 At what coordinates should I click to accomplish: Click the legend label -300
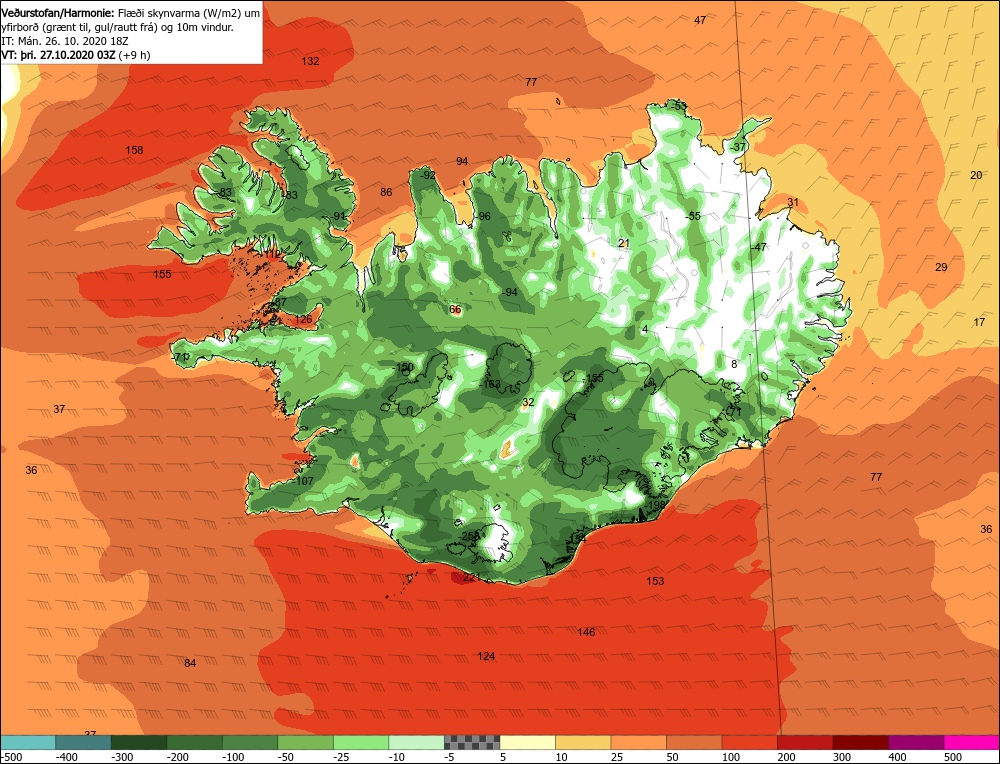point(122,757)
